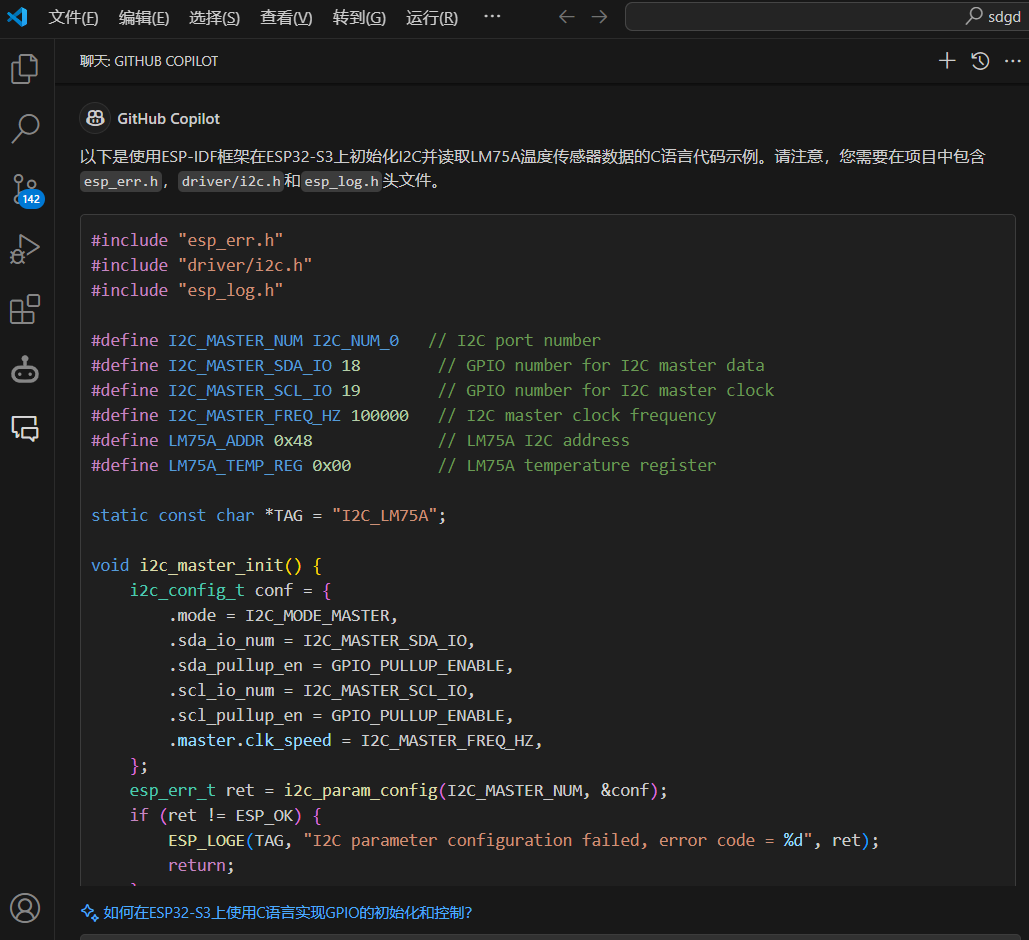Open the Search view in activity bar
Screen dimensions: 1029x940
(25, 129)
